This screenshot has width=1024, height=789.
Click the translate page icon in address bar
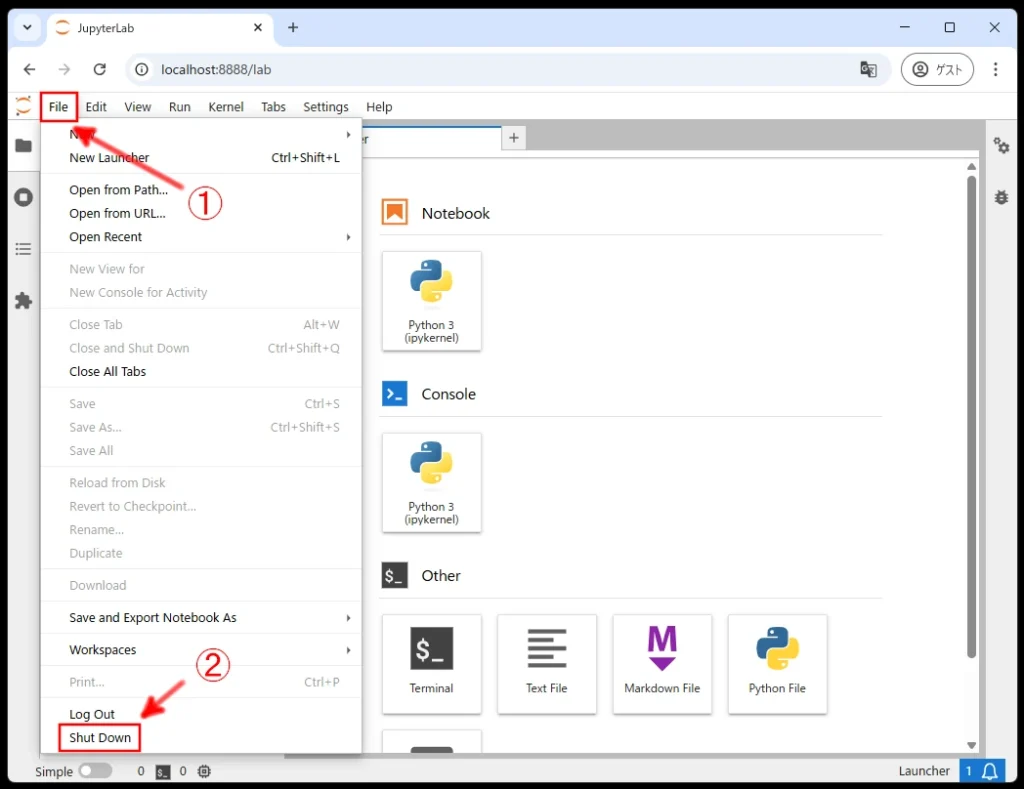[x=868, y=69]
